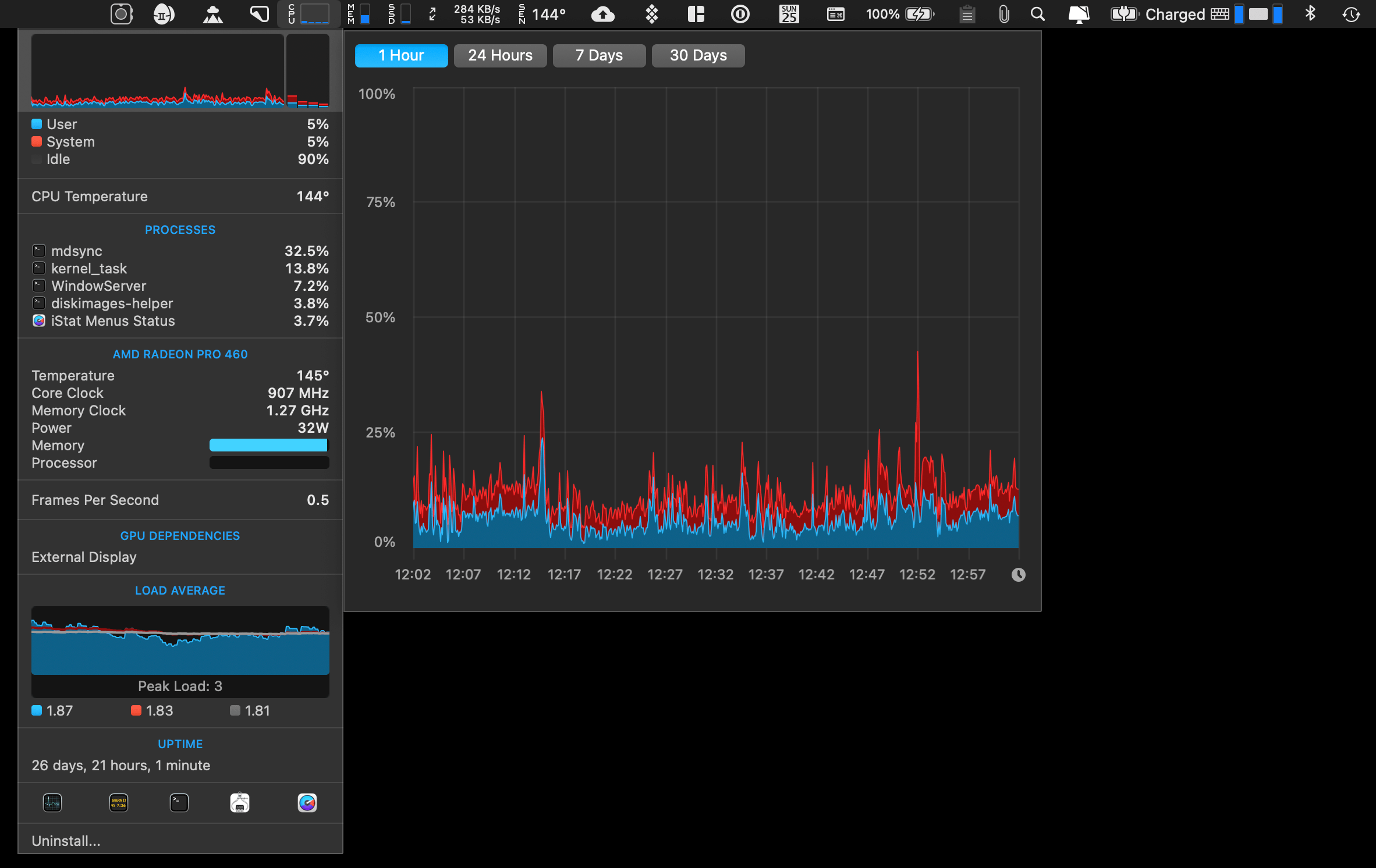1376x868 pixels.
Task: Open the clipboard manager menu bar icon
Action: pos(967,14)
